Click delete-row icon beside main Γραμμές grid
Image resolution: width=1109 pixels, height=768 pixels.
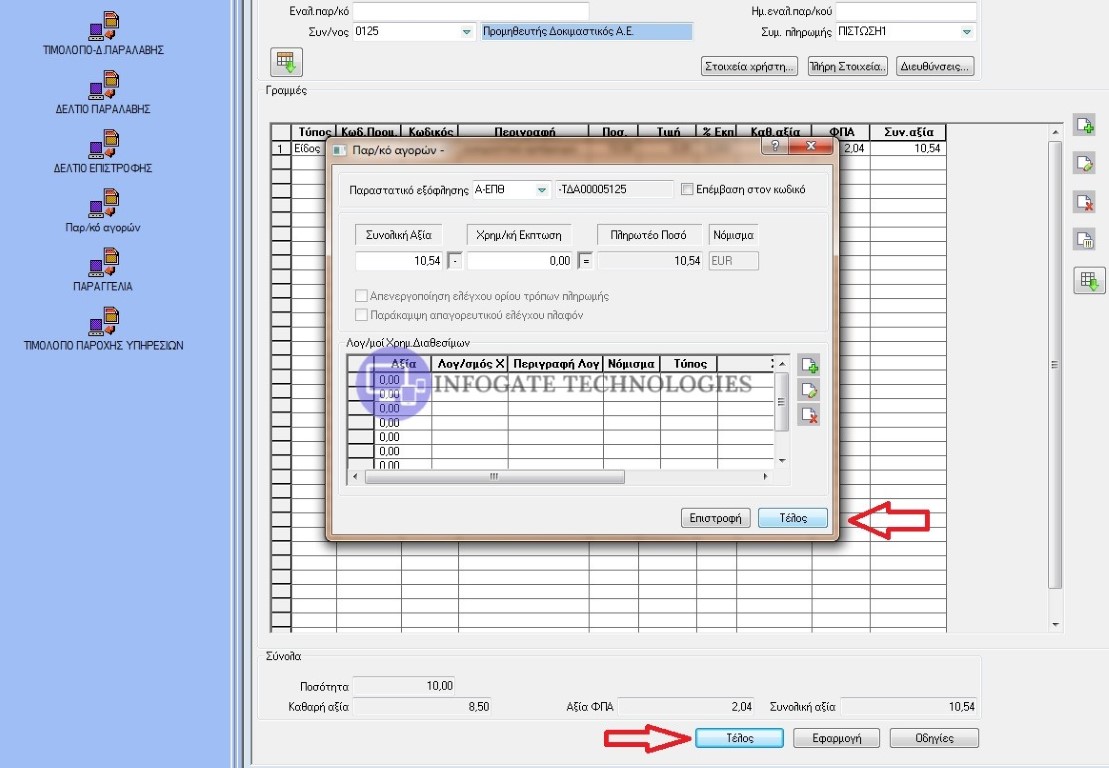pyautogui.click(x=1084, y=201)
